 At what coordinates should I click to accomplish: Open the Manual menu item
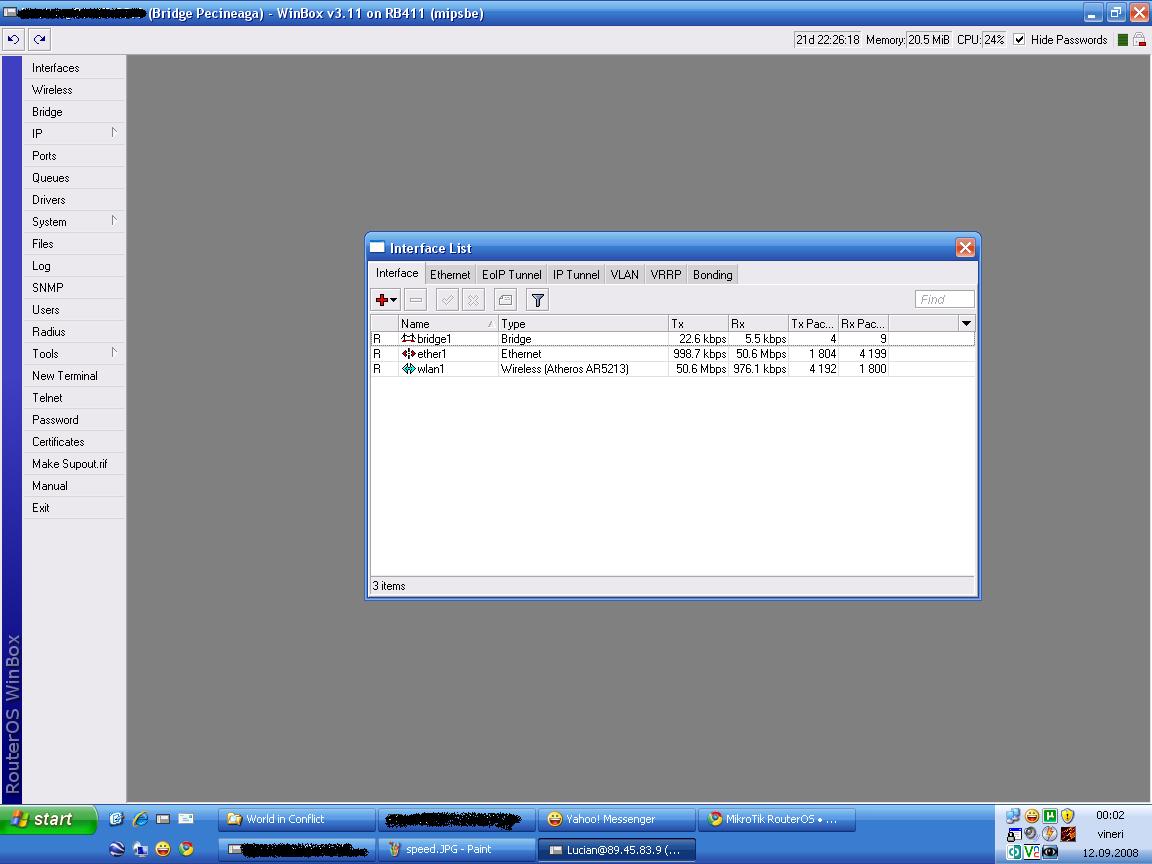click(73, 486)
